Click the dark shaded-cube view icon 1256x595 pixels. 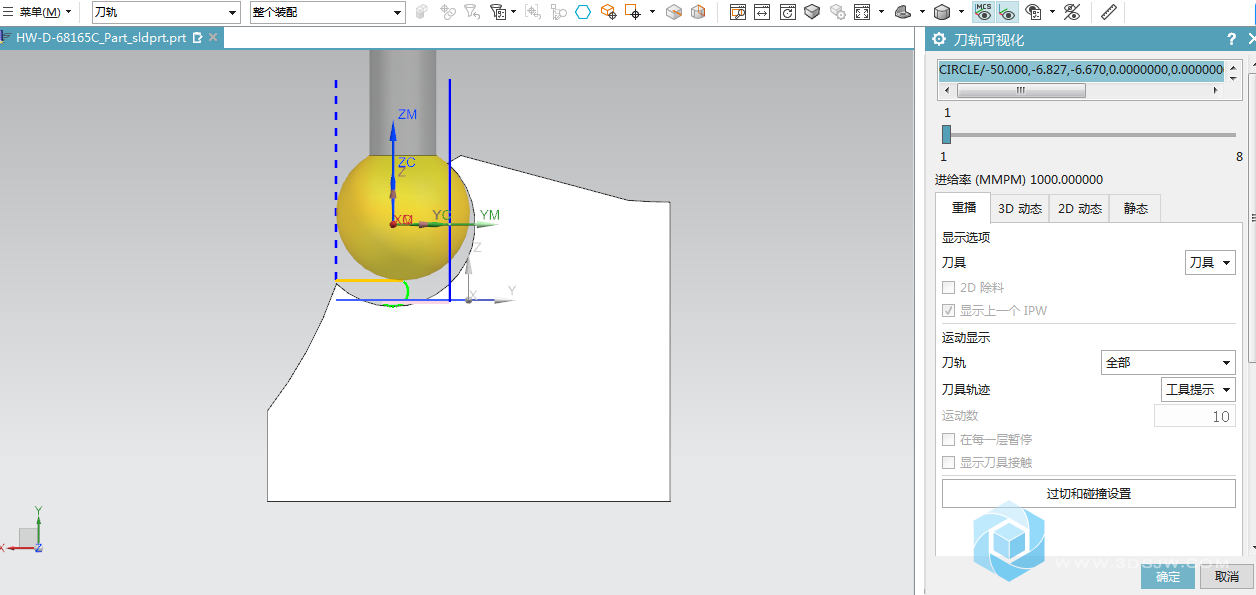(x=812, y=12)
